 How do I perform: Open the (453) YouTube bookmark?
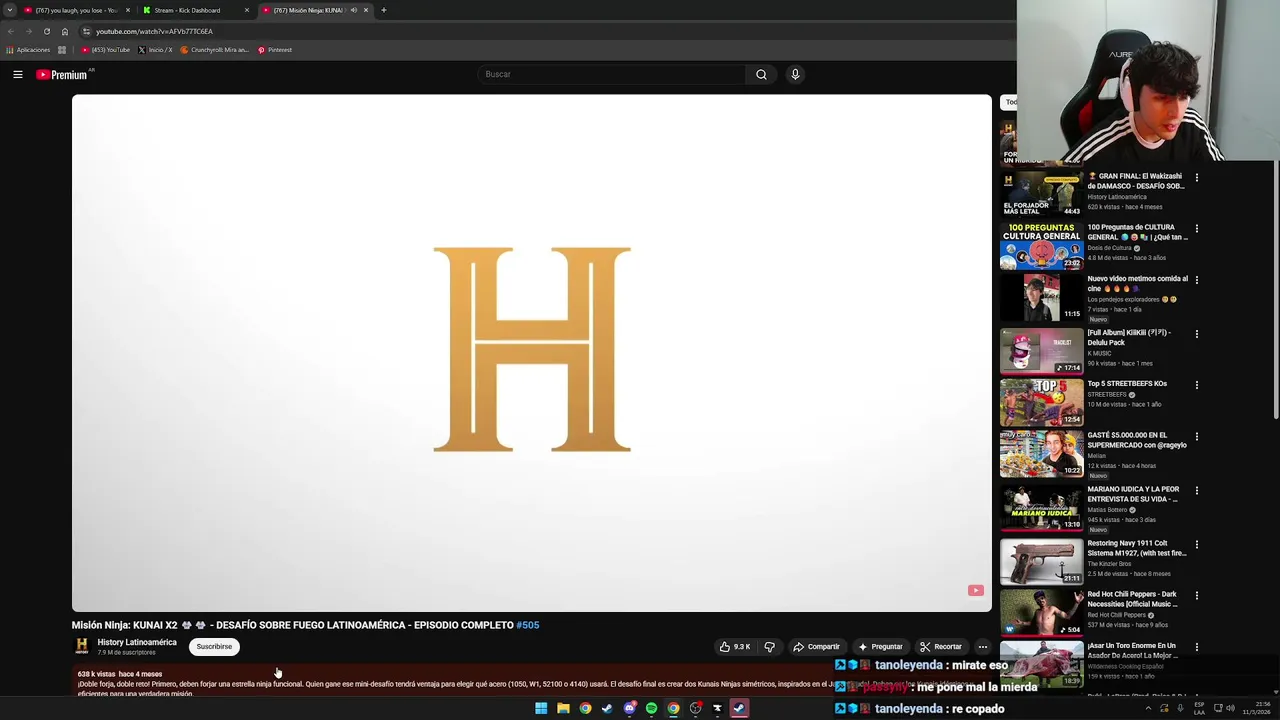pyautogui.click(x=106, y=50)
